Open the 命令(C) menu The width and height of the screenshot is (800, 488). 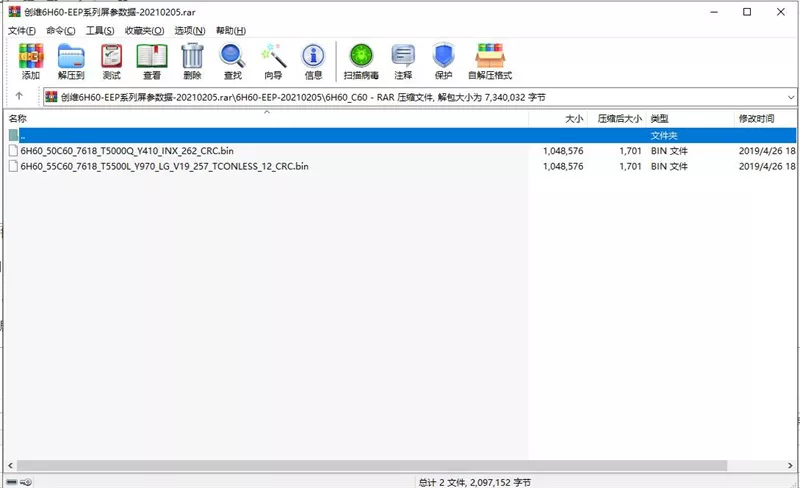click(61, 31)
